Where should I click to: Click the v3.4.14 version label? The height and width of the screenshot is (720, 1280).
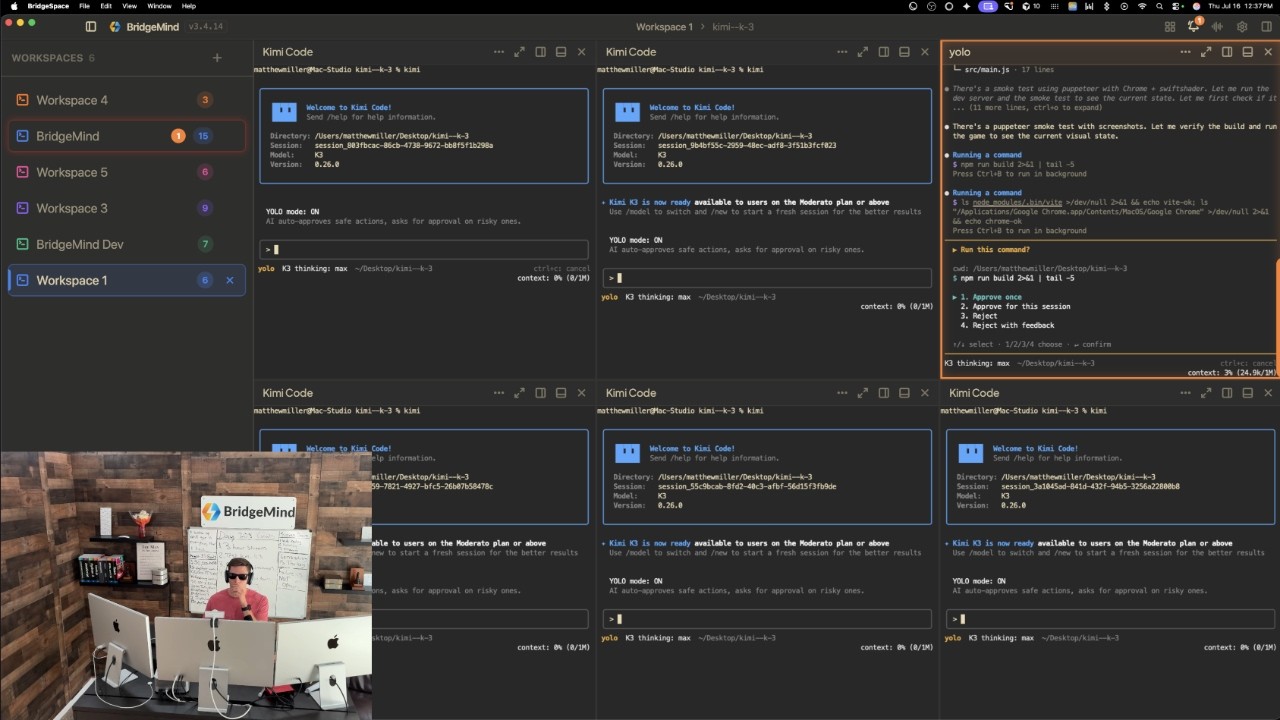tap(206, 27)
